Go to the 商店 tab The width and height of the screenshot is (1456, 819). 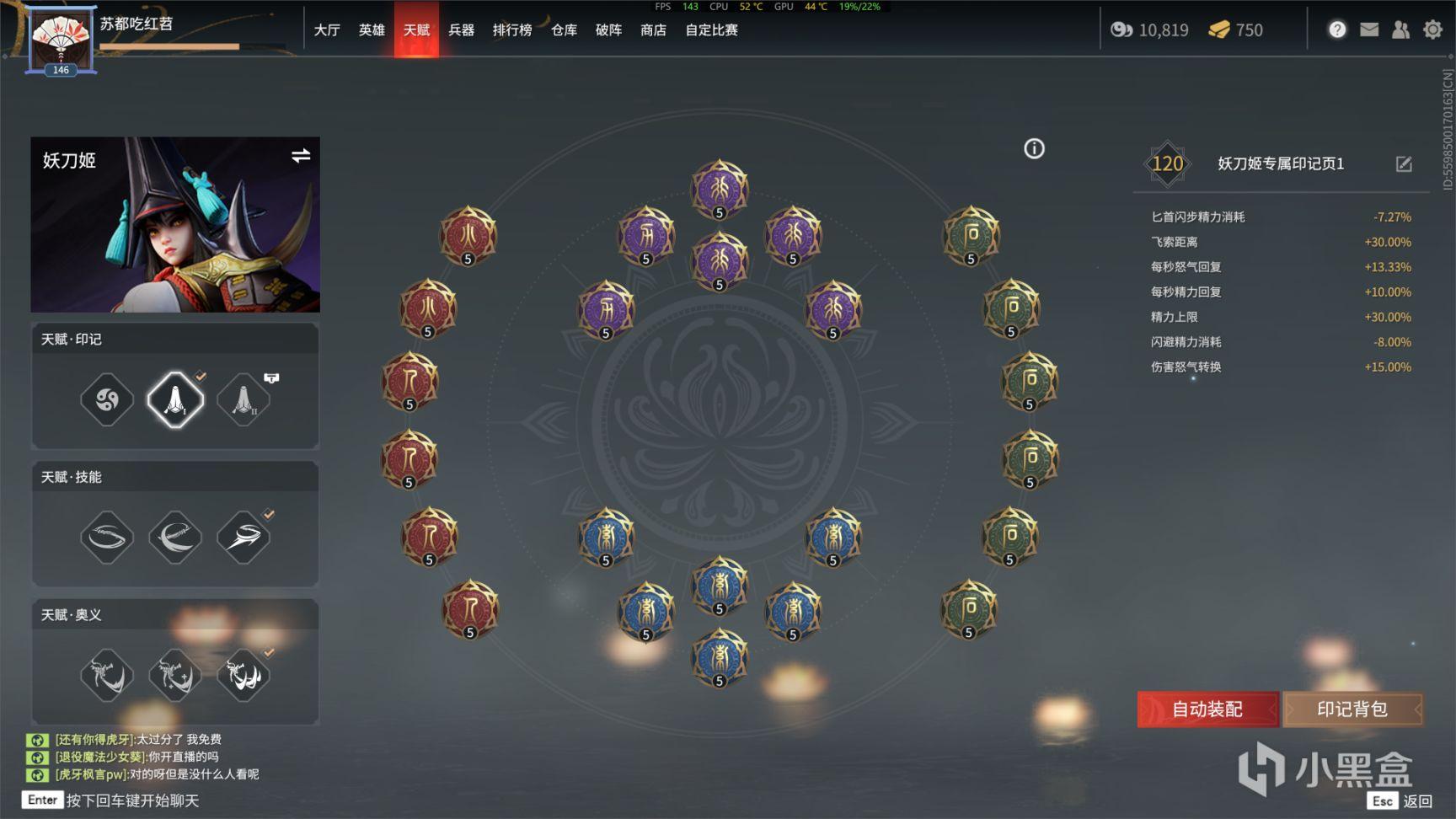point(653,29)
